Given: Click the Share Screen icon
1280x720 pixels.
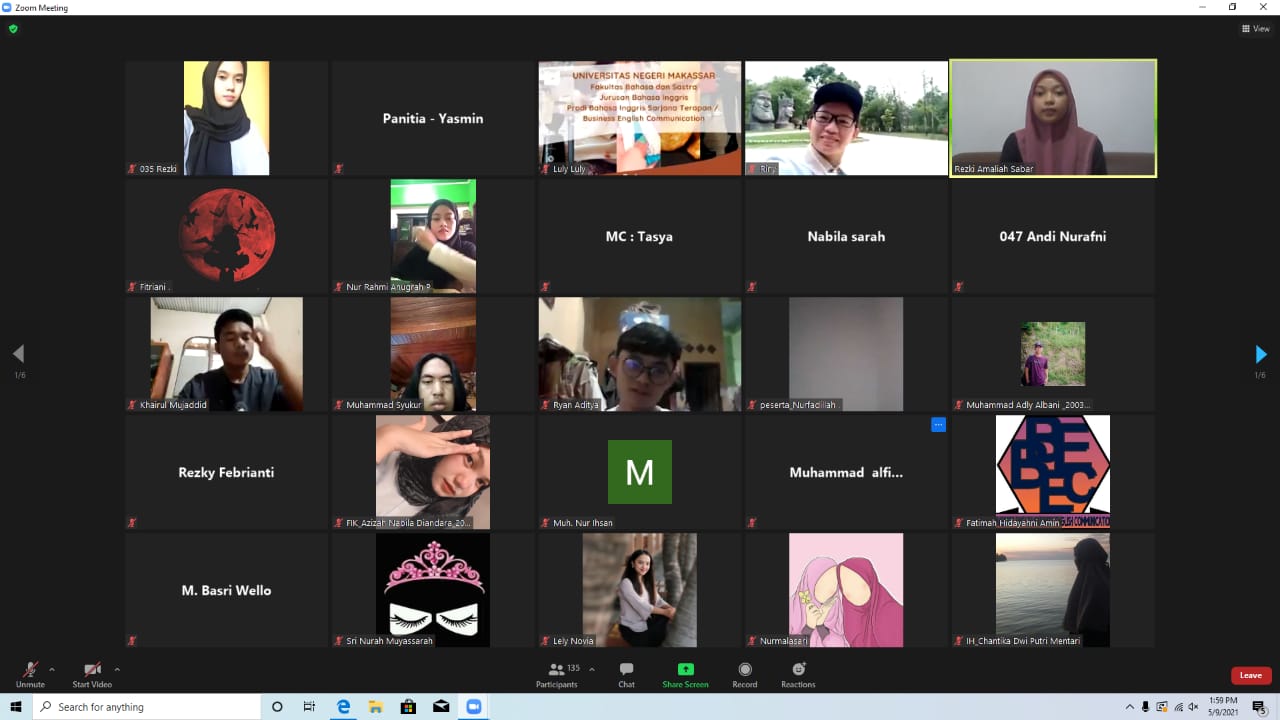Looking at the screenshot, I should click(685, 674).
